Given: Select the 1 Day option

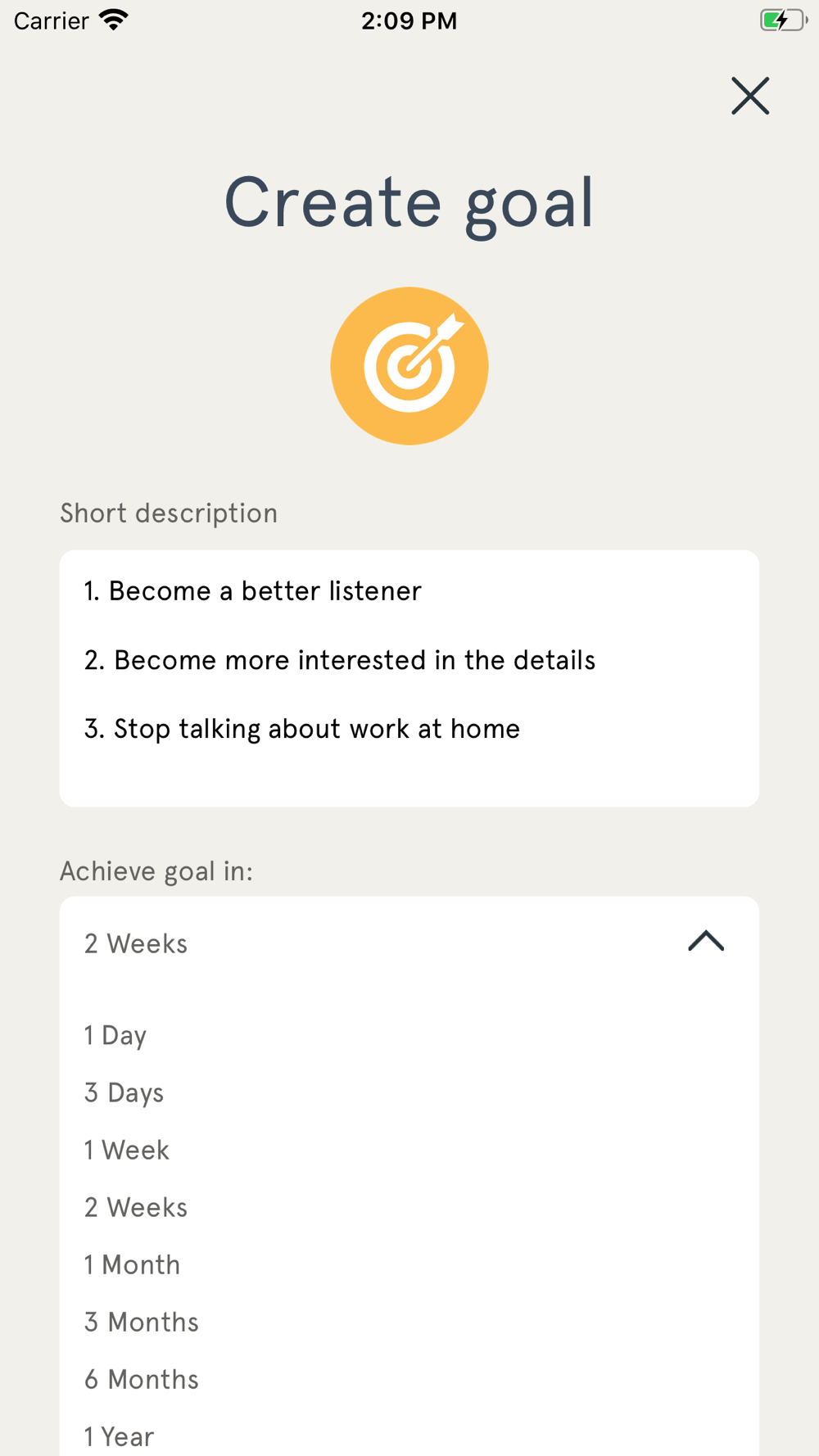Looking at the screenshot, I should 115,1036.
